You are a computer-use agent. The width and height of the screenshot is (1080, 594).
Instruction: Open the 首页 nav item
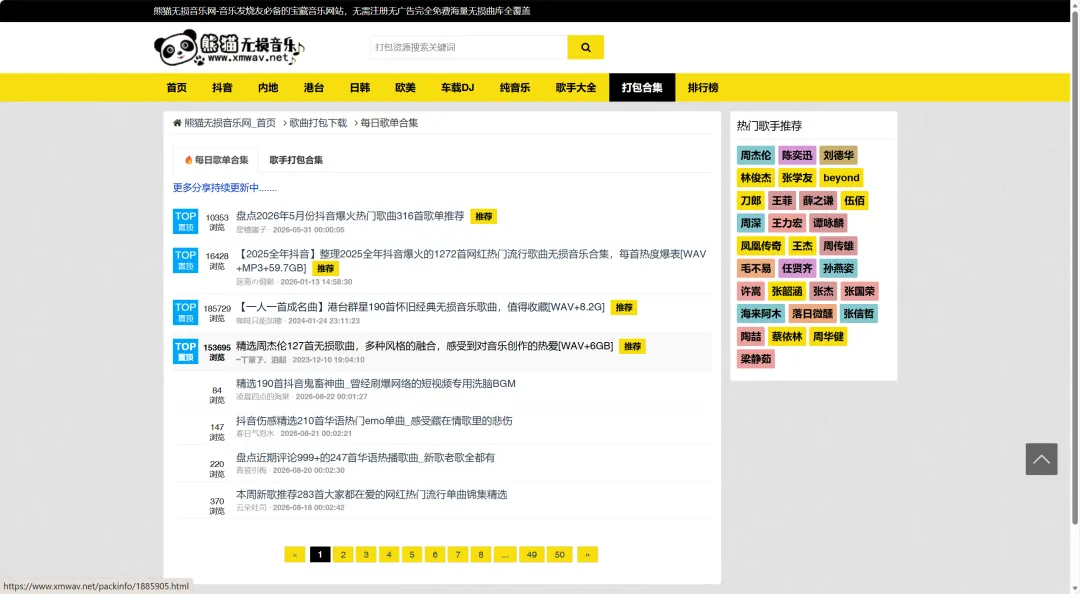pos(176,88)
